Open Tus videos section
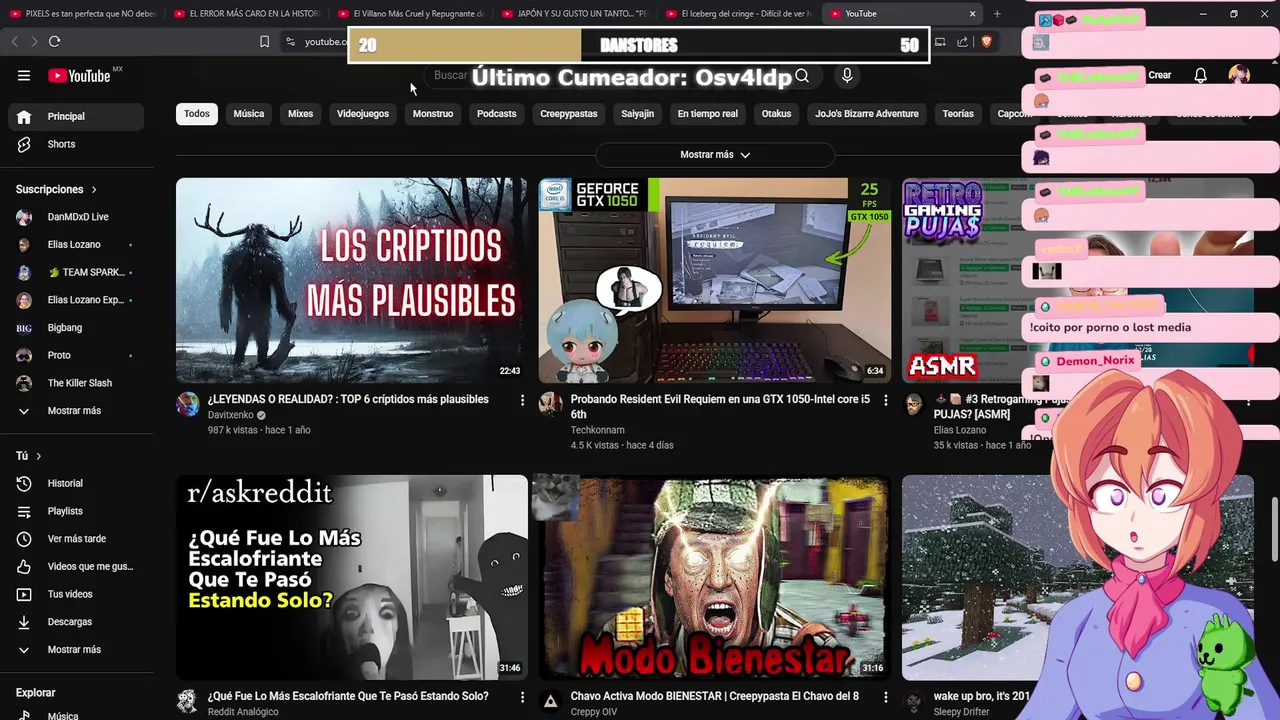1280x720 pixels. click(77, 594)
